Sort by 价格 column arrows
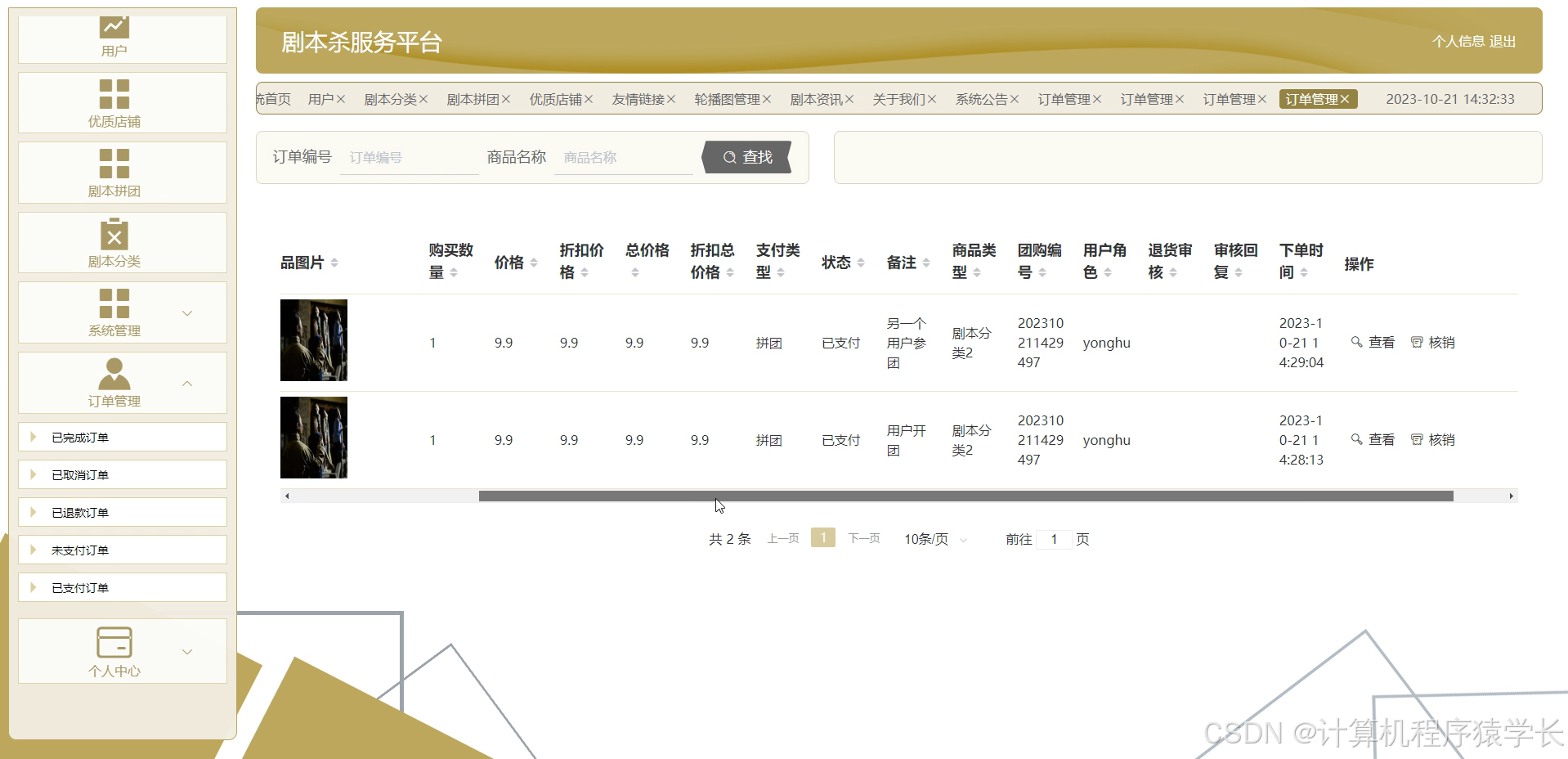 534,263
